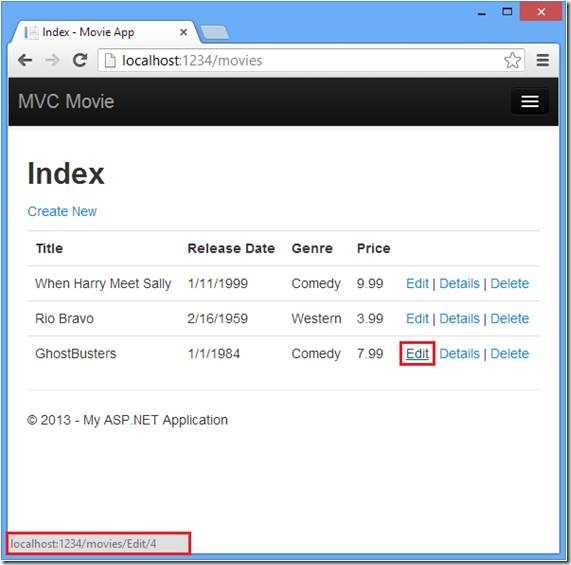Viewport: 571px width, 565px height.
Task: Close the Index - Movie App tab
Action: click(184, 32)
